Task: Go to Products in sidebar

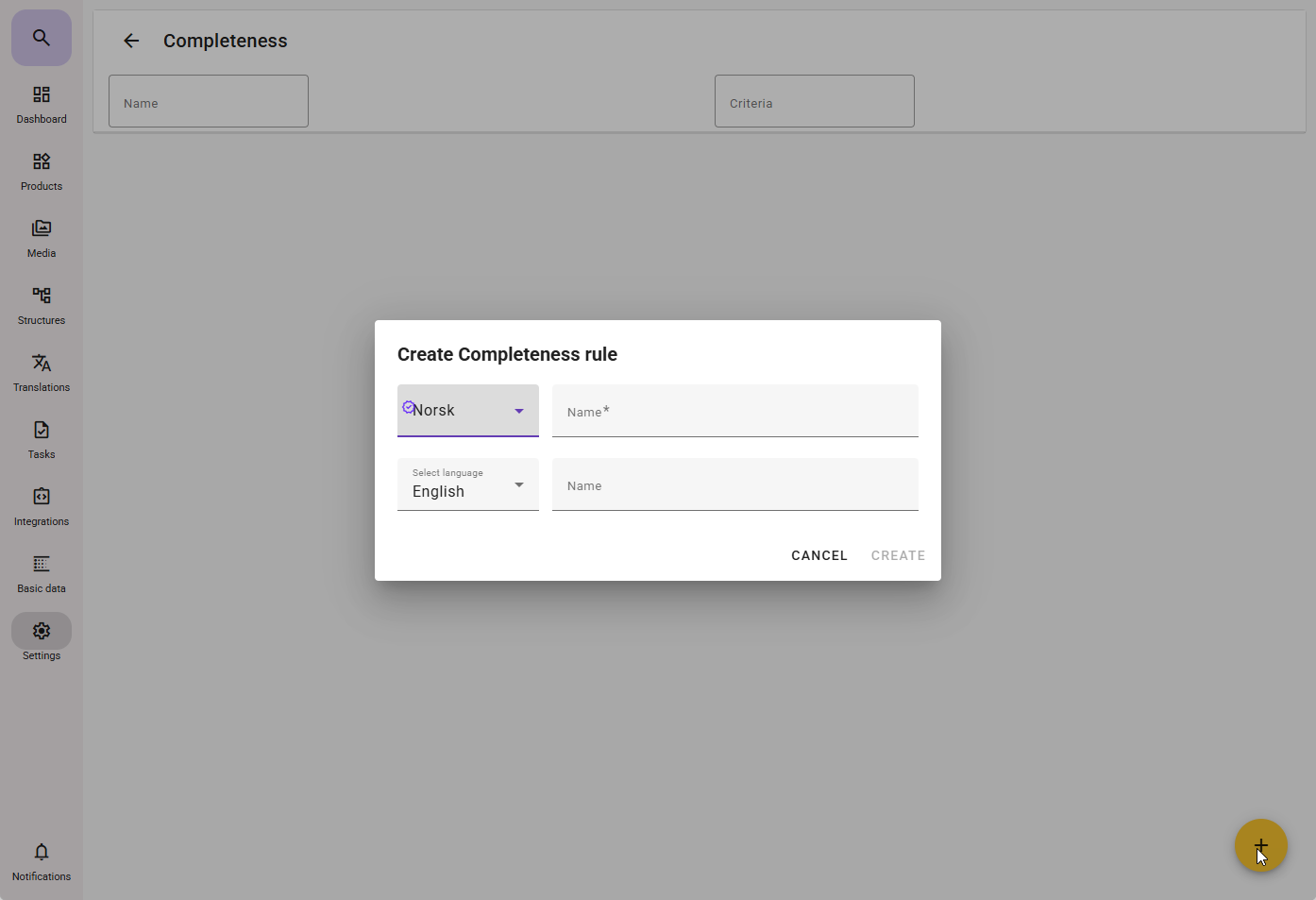Action: 42,172
